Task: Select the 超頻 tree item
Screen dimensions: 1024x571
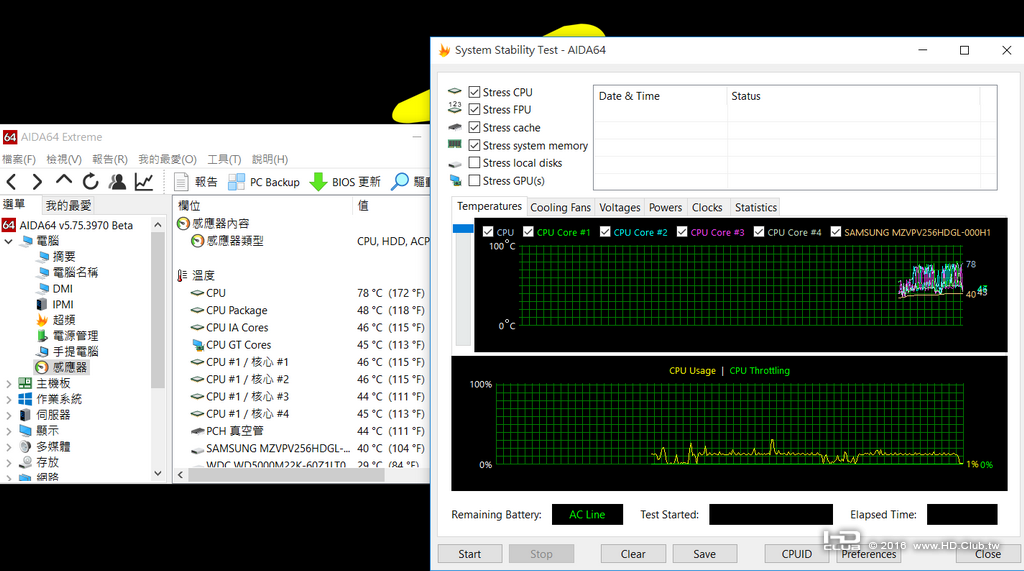Action: pos(64,320)
